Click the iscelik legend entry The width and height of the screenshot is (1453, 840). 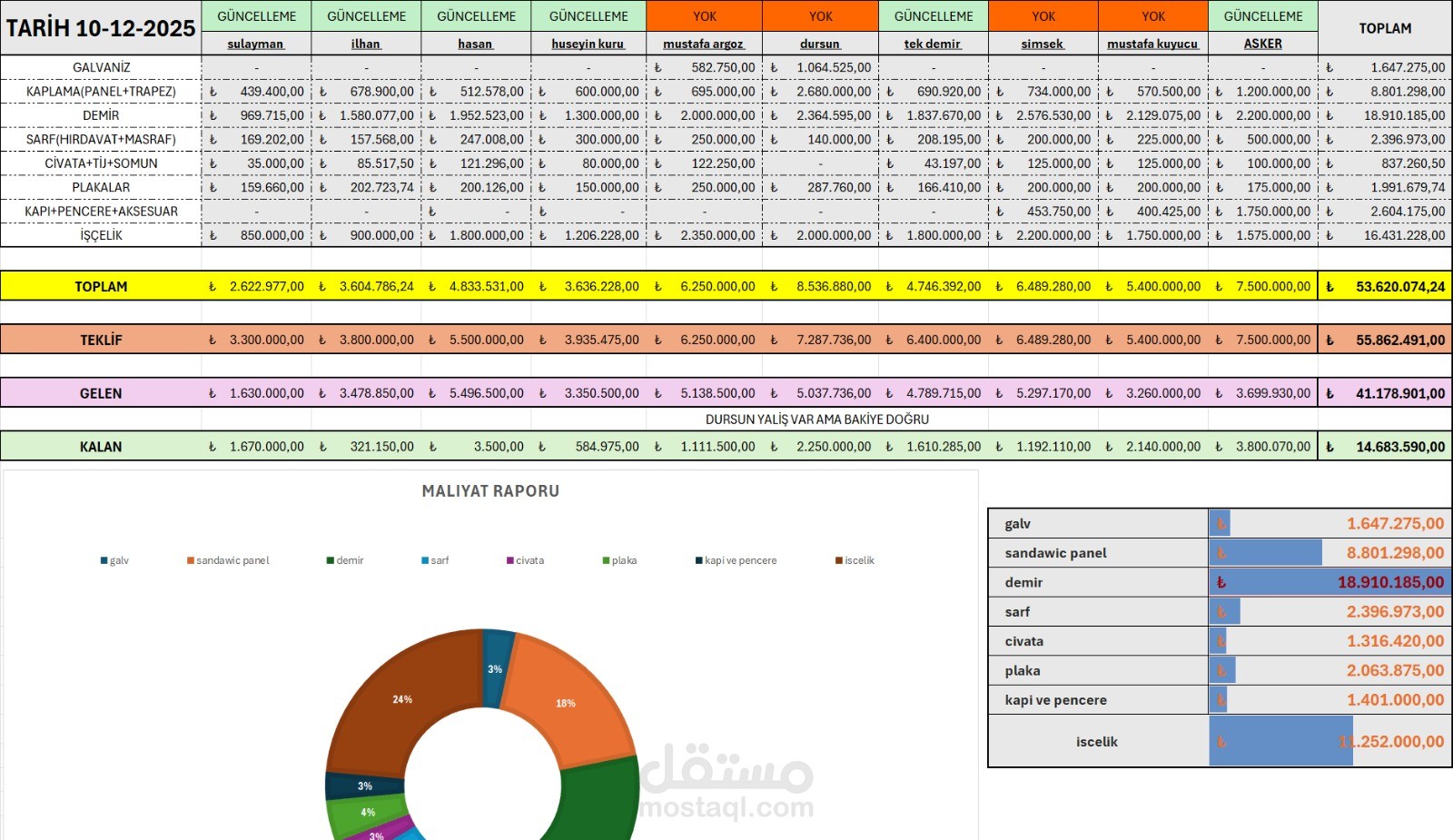coord(855,560)
